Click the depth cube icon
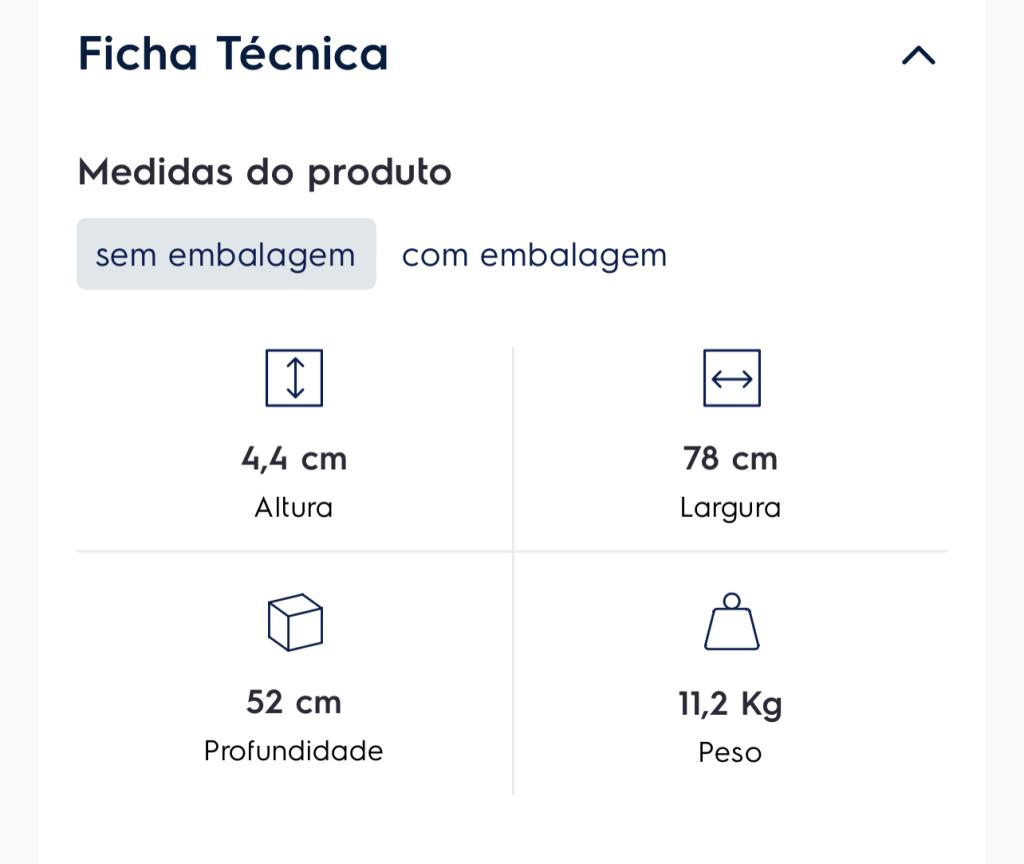The width and height of the screenshot is (1024, 864). tap(295, 622)
